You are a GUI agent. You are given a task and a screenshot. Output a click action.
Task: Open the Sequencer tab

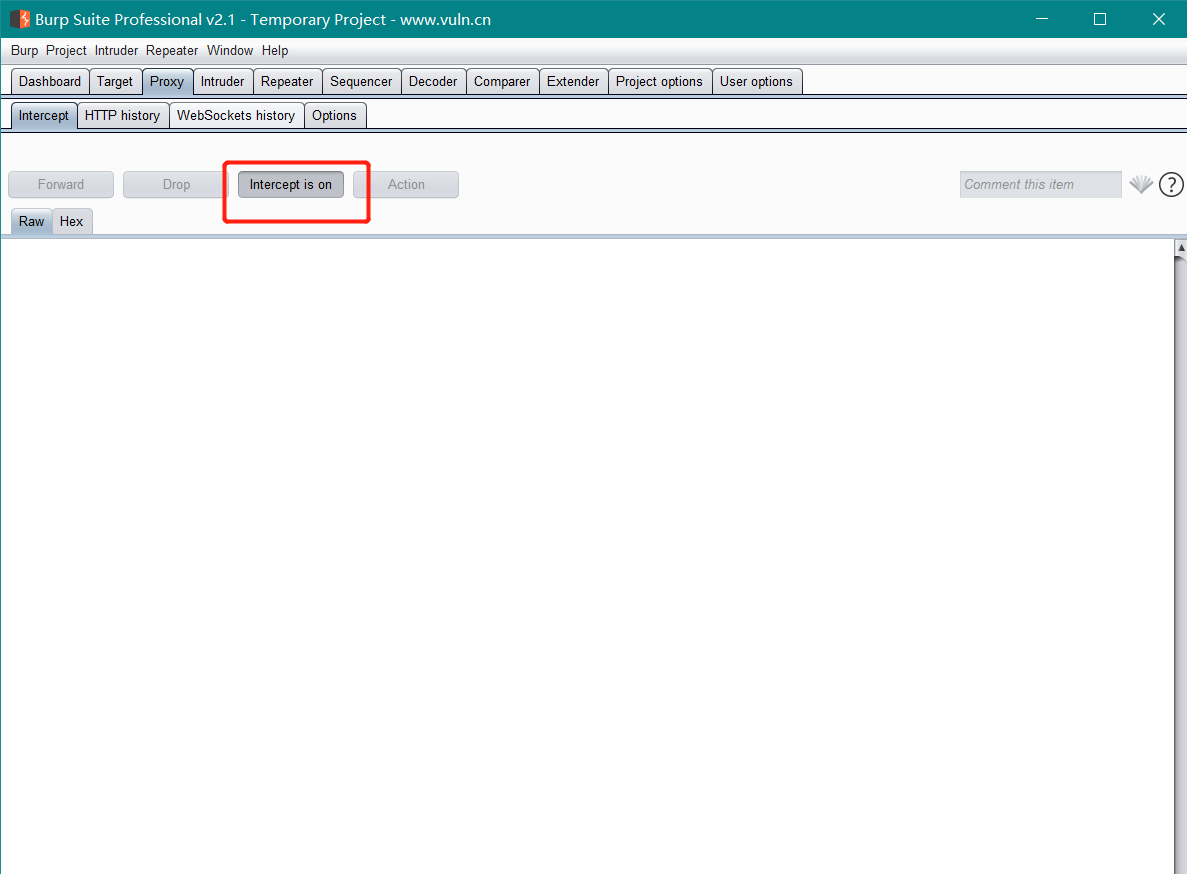click(361, 82)
